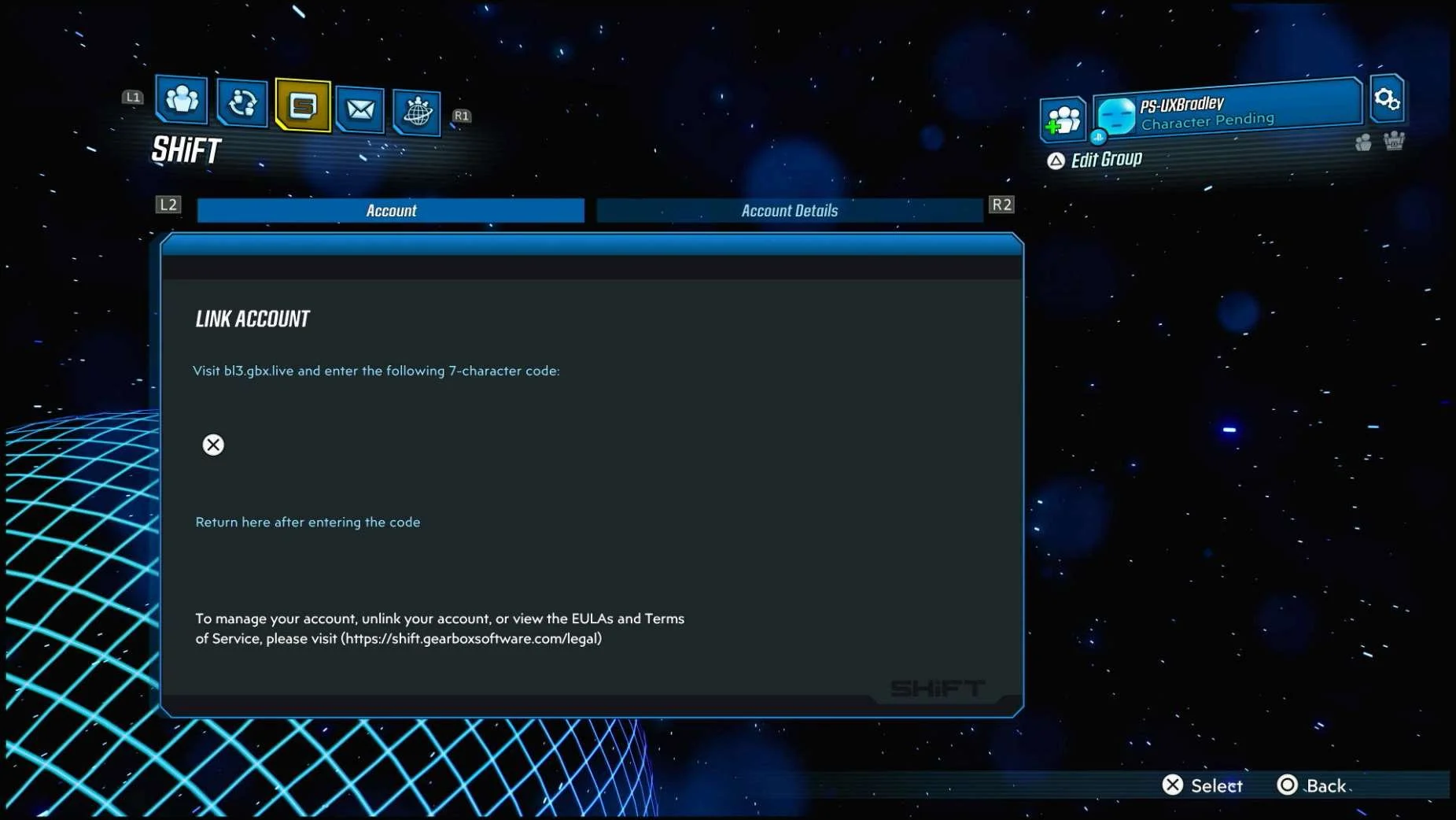
Task: Open the recent players sync icon
Action: [241, 102]
